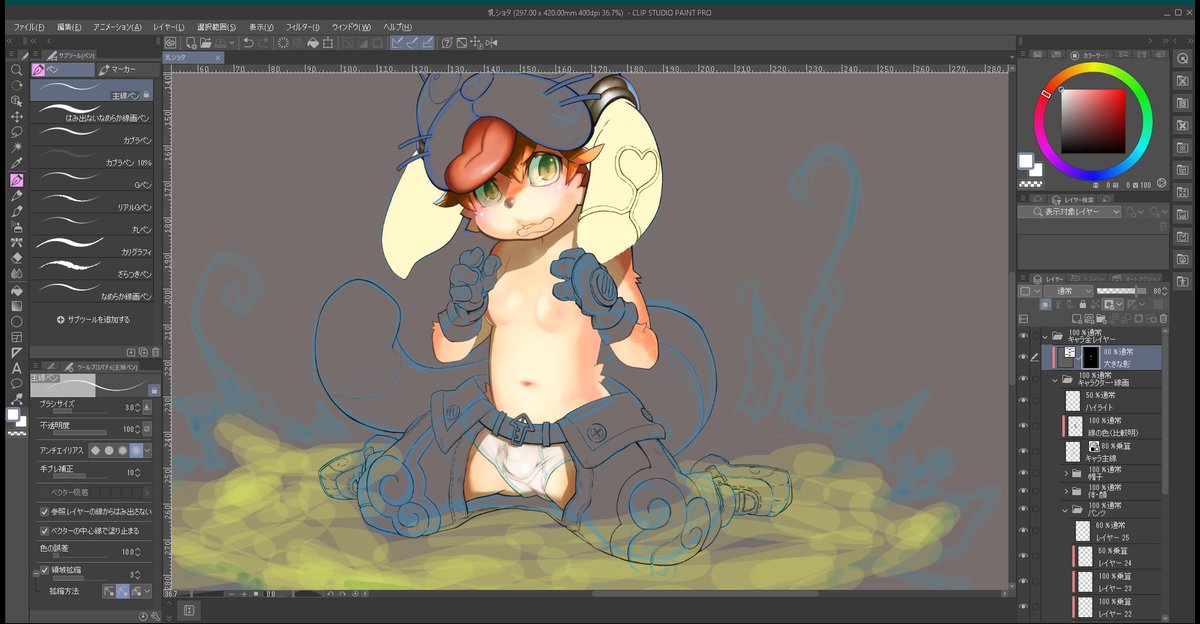Select the Blend tool
The width and height of the screenshot is (1200, 624).
(x=16, y=274)
